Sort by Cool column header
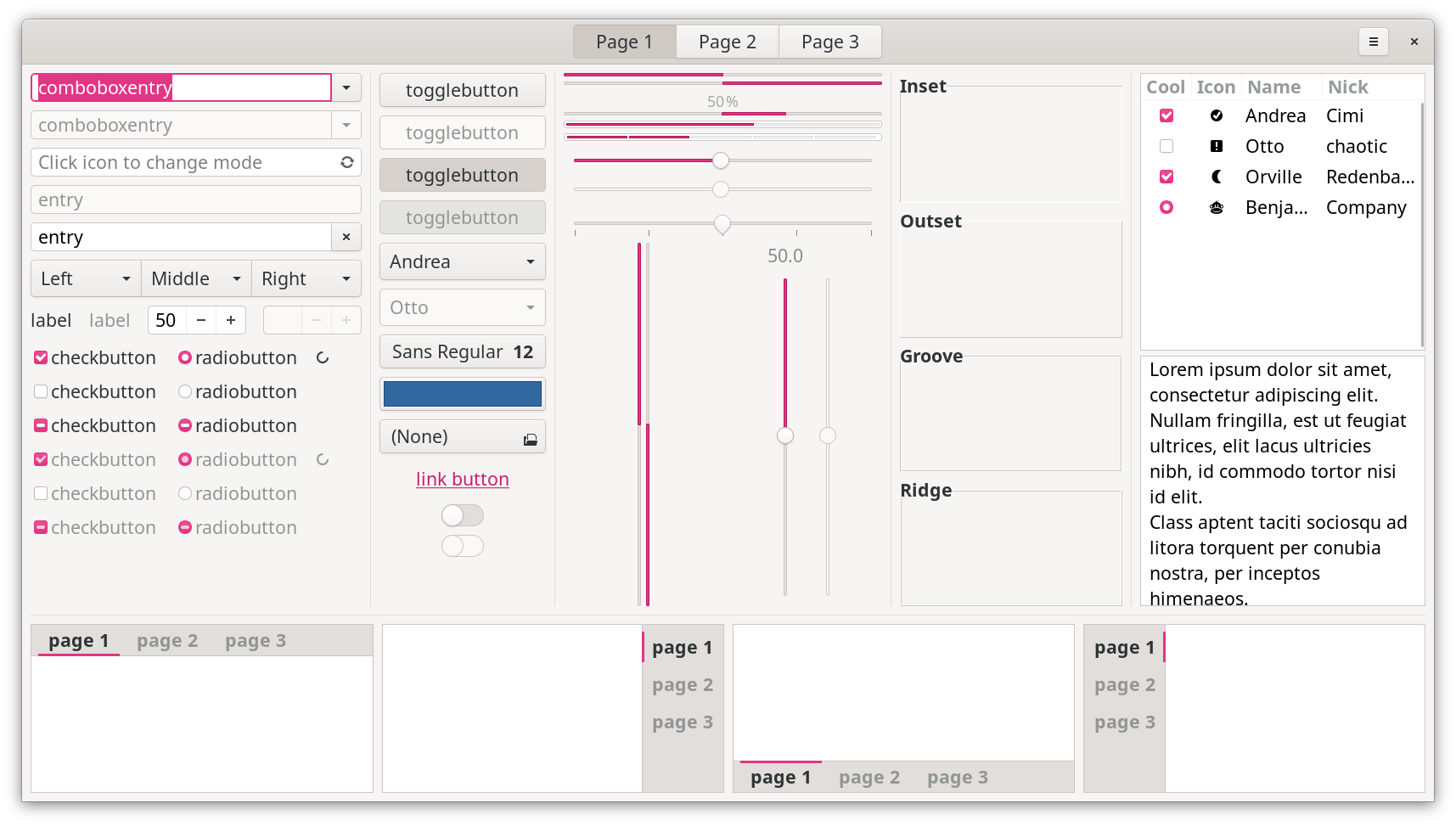 coord(1166,87)
